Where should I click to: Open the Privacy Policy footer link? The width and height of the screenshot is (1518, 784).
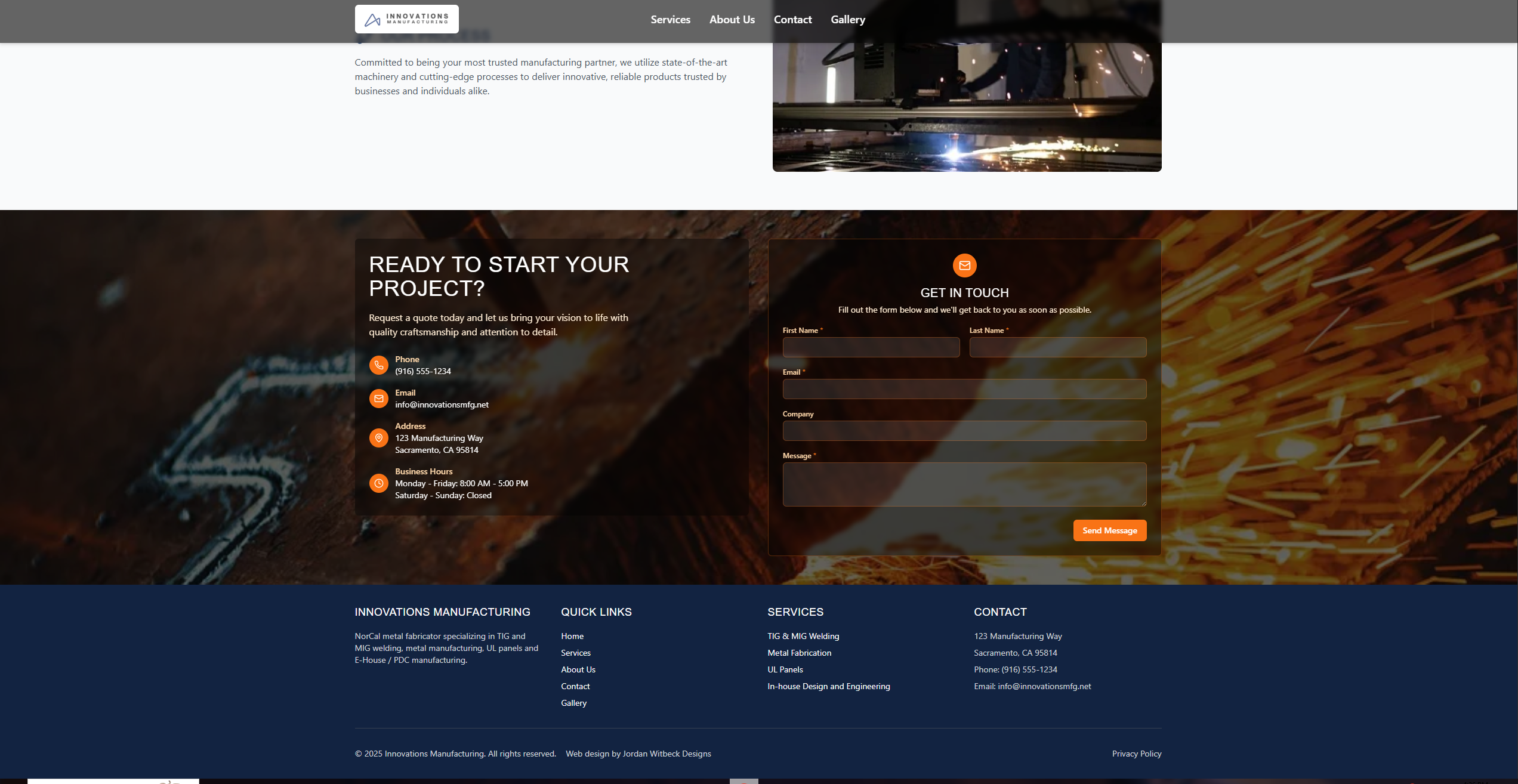1136,754
